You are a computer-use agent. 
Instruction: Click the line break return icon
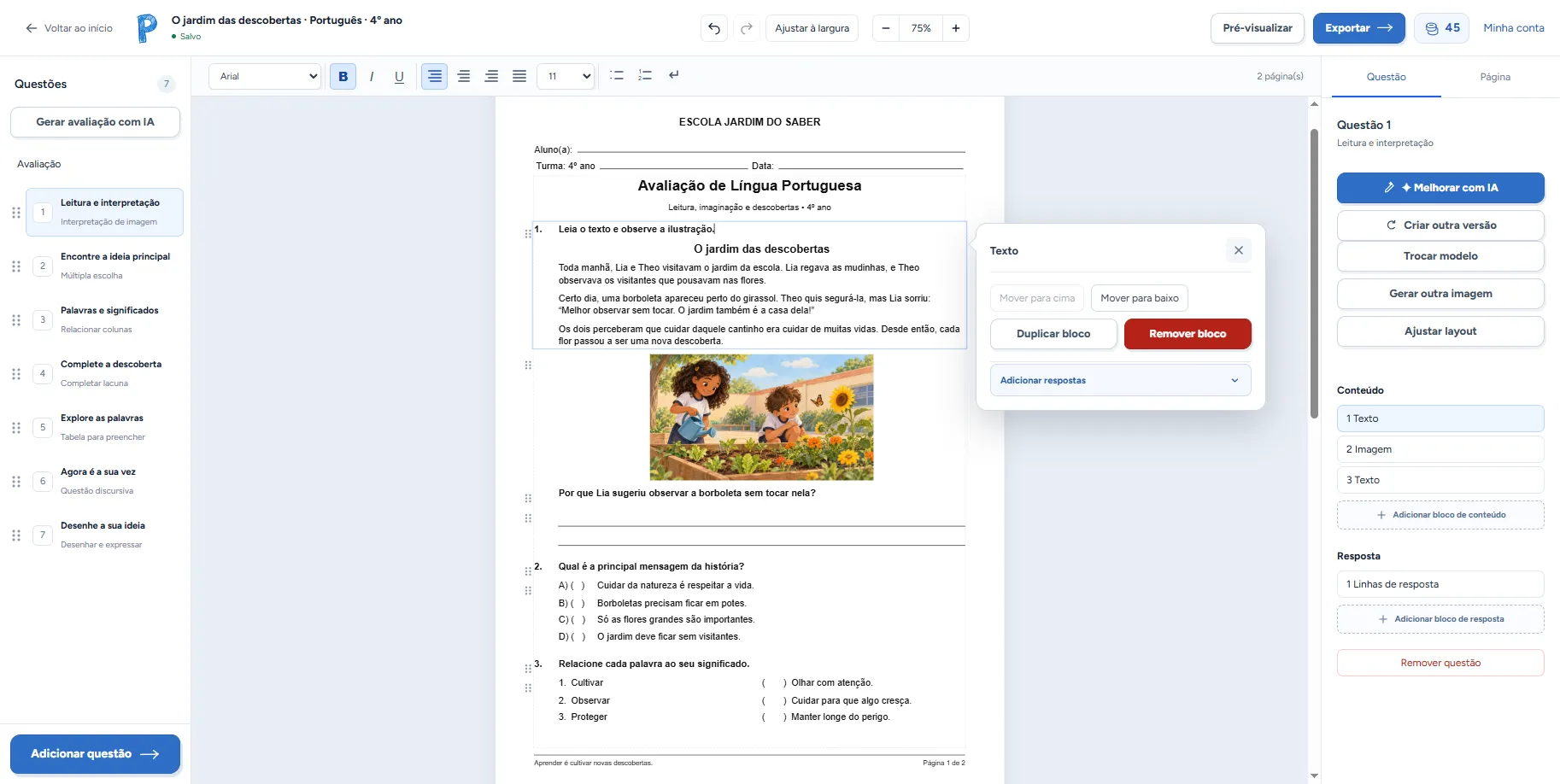point(673,75)
